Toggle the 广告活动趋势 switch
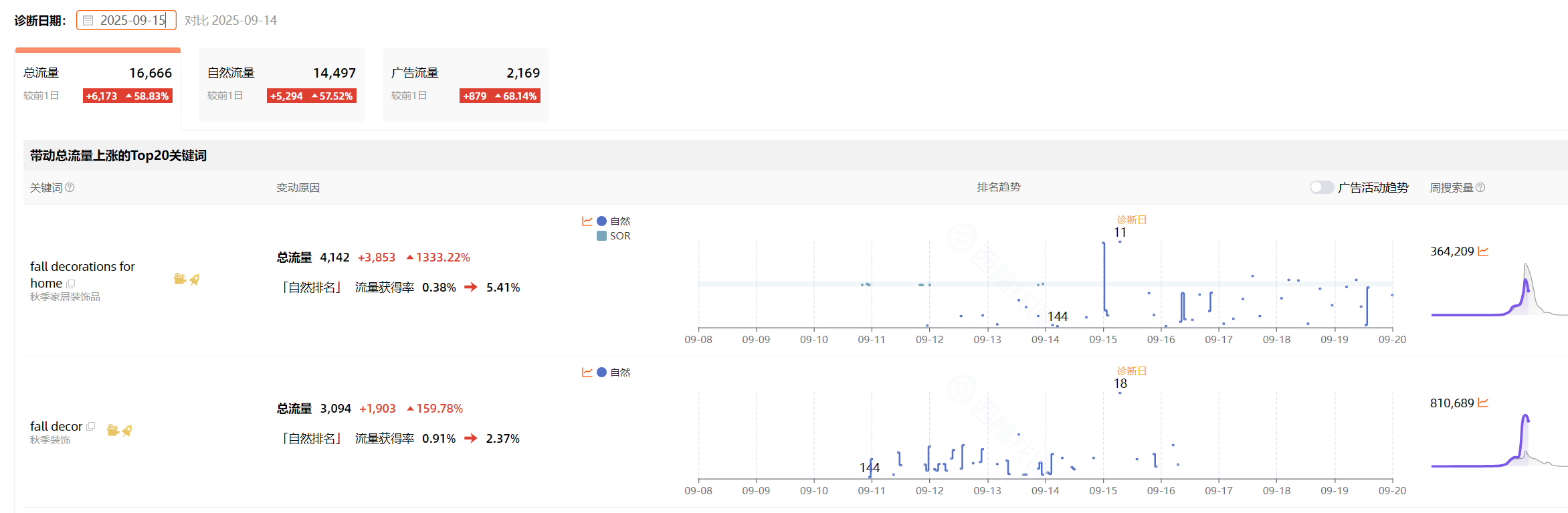The image size is (1568, 513). (x=1321, y=187)
